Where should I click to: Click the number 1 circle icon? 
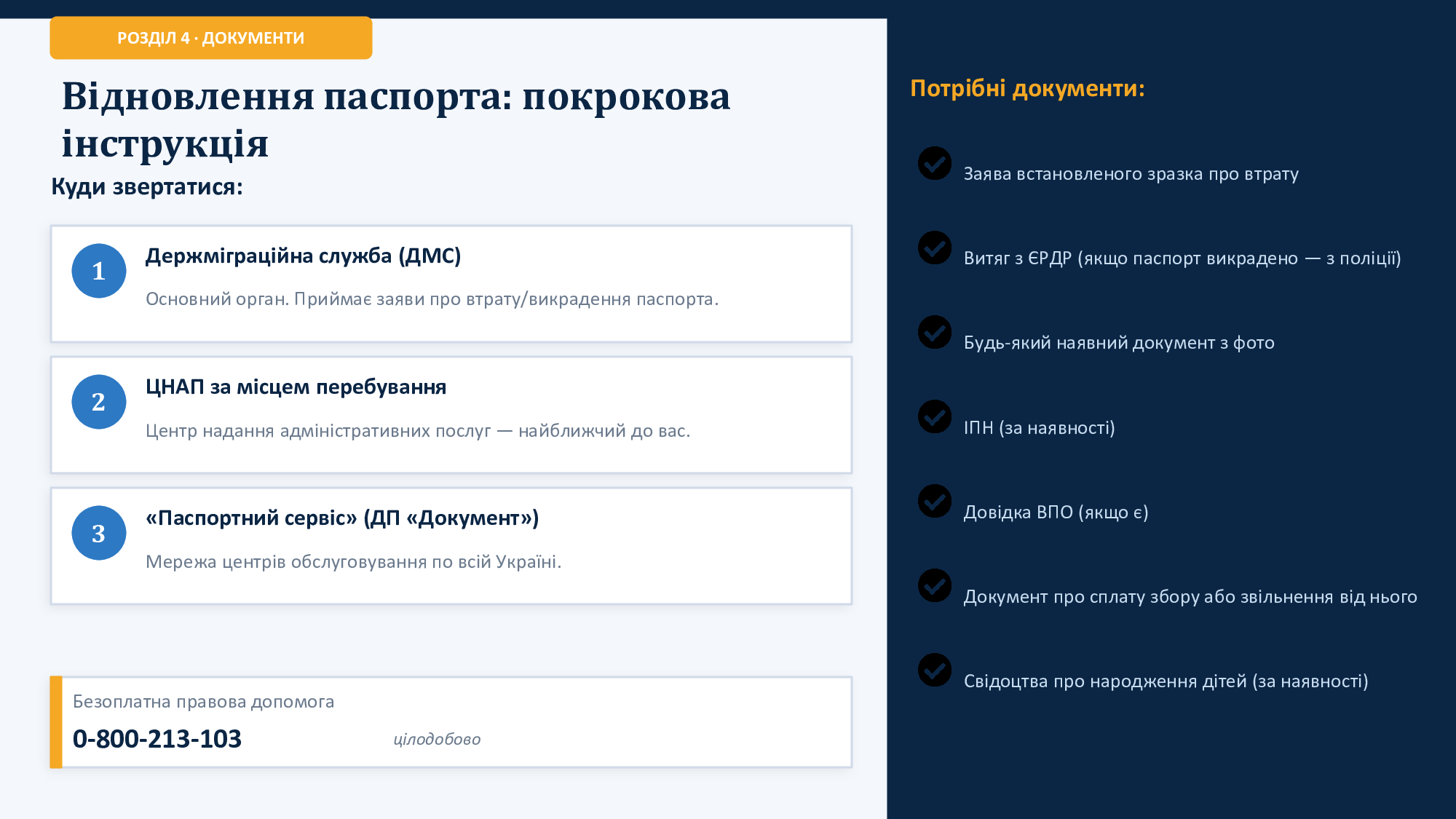pos(99,271)
